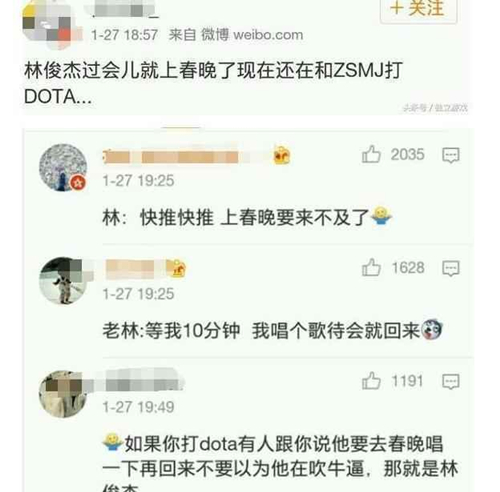
Task: Click the crown badge beside first commenter name
Action: click(x=282, y=155)
